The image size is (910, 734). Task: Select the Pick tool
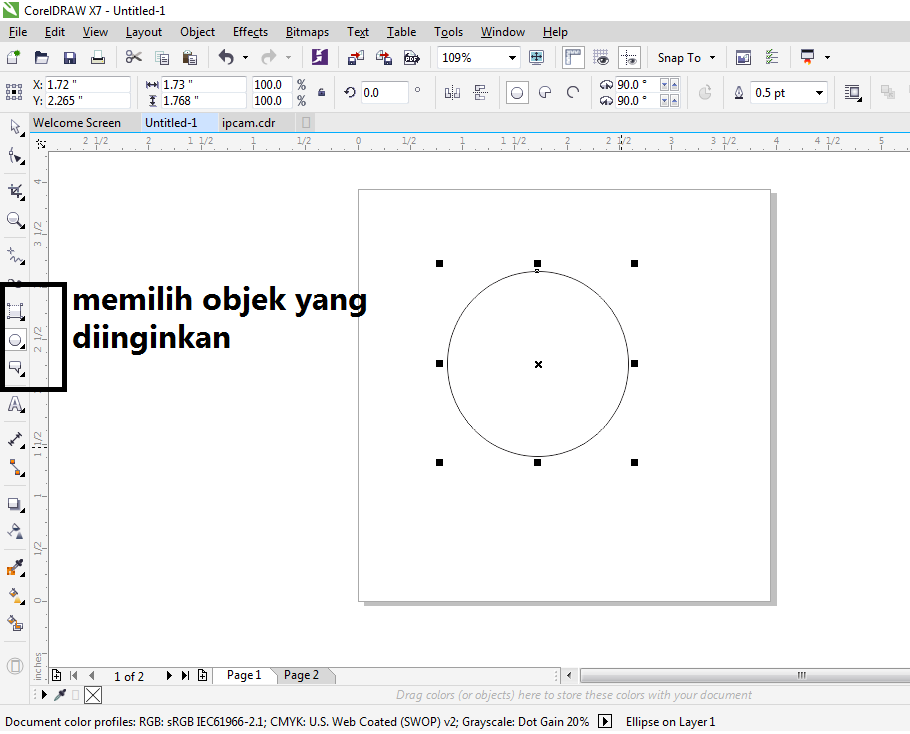click(15, 127)
